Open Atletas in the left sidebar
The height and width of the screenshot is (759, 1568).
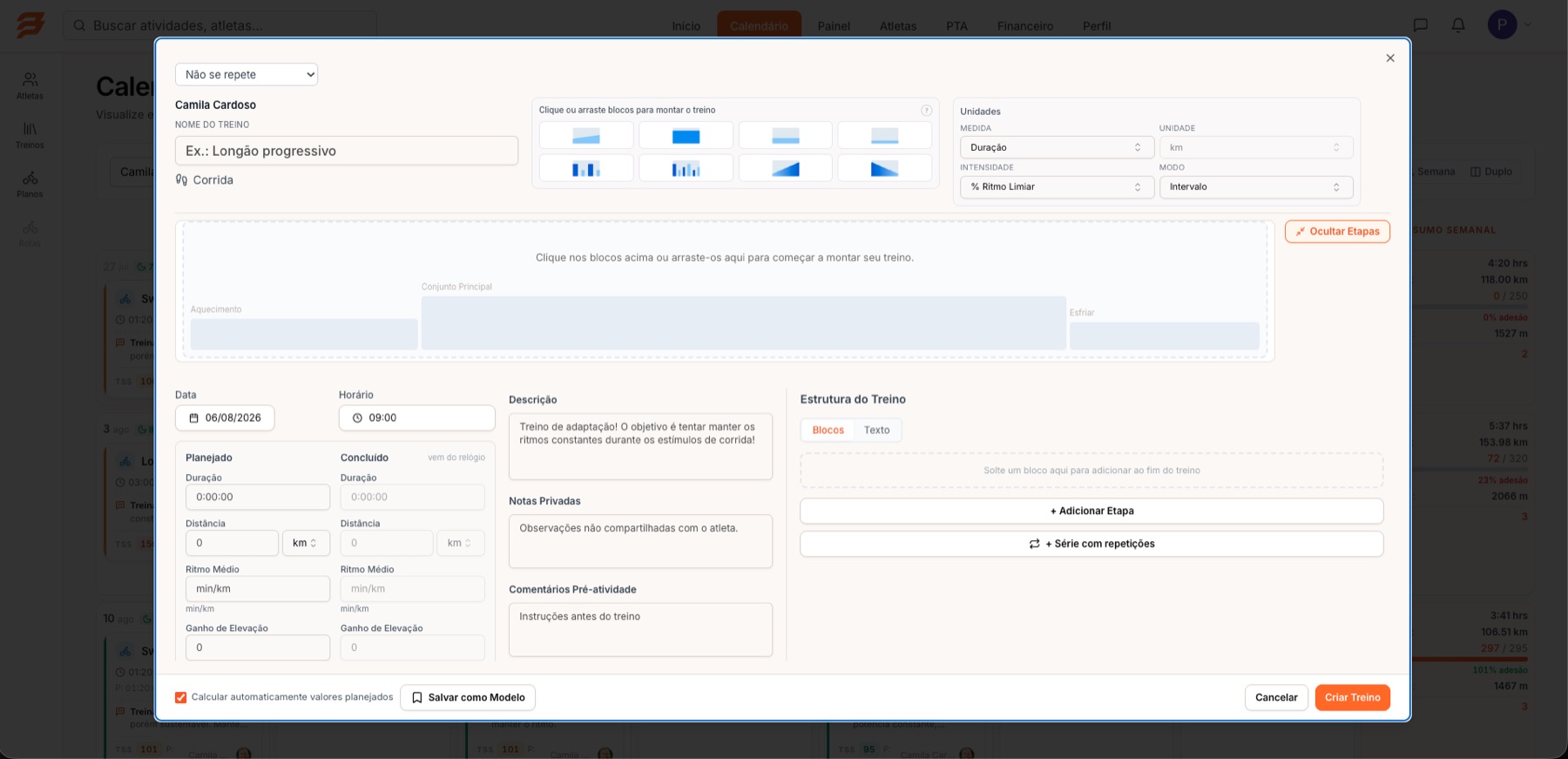tap(30, 86)
